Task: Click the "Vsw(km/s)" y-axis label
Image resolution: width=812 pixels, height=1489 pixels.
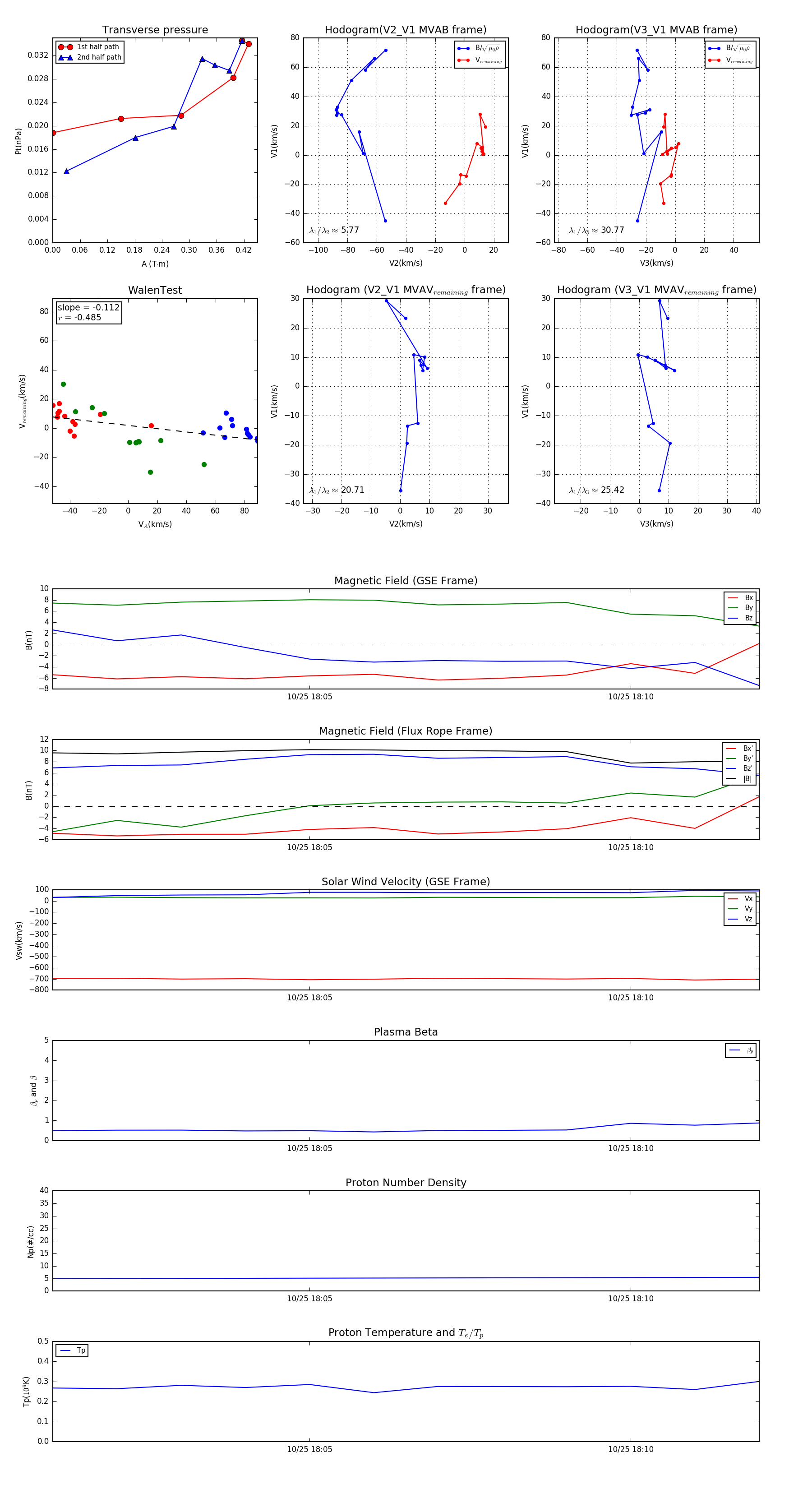Action: (19, 940)
